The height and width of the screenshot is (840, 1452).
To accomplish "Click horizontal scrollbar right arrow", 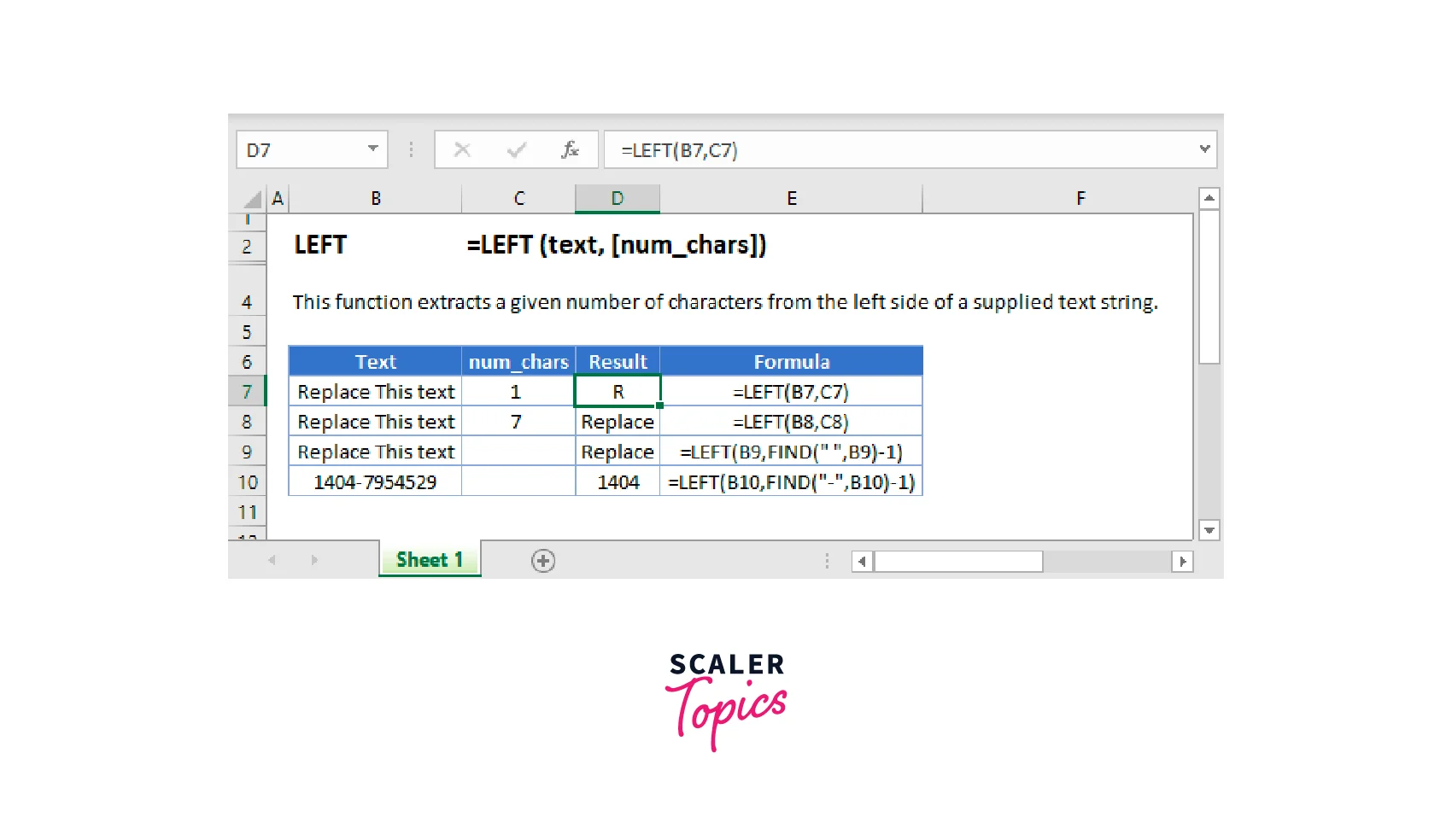I will [x=1182, y=562].
